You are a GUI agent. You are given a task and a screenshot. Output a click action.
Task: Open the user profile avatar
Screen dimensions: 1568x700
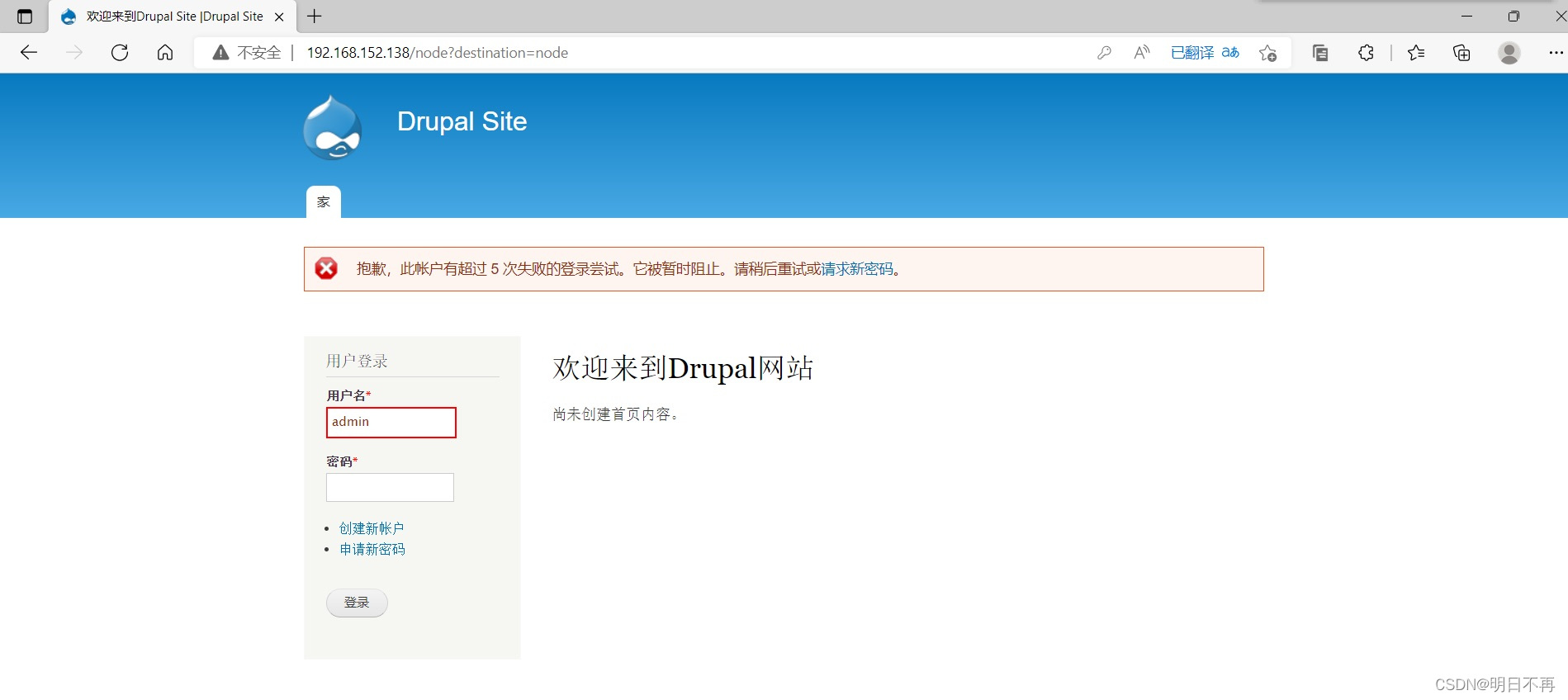(x=1509, y=53)
